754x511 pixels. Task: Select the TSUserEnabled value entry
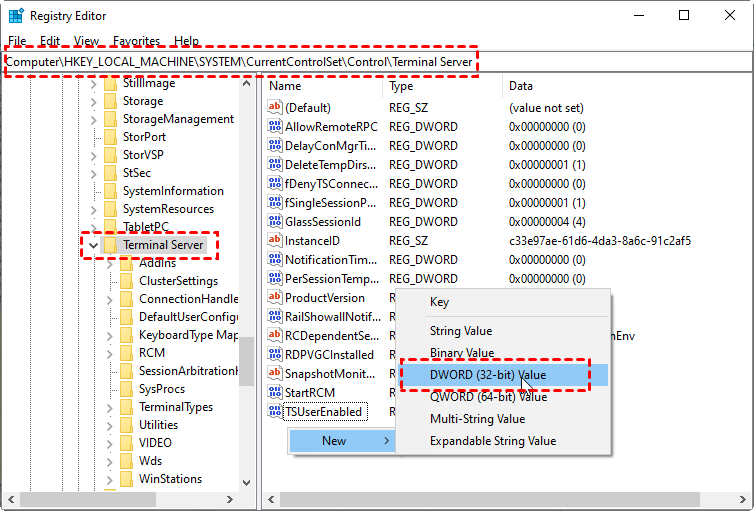[323, 412]
